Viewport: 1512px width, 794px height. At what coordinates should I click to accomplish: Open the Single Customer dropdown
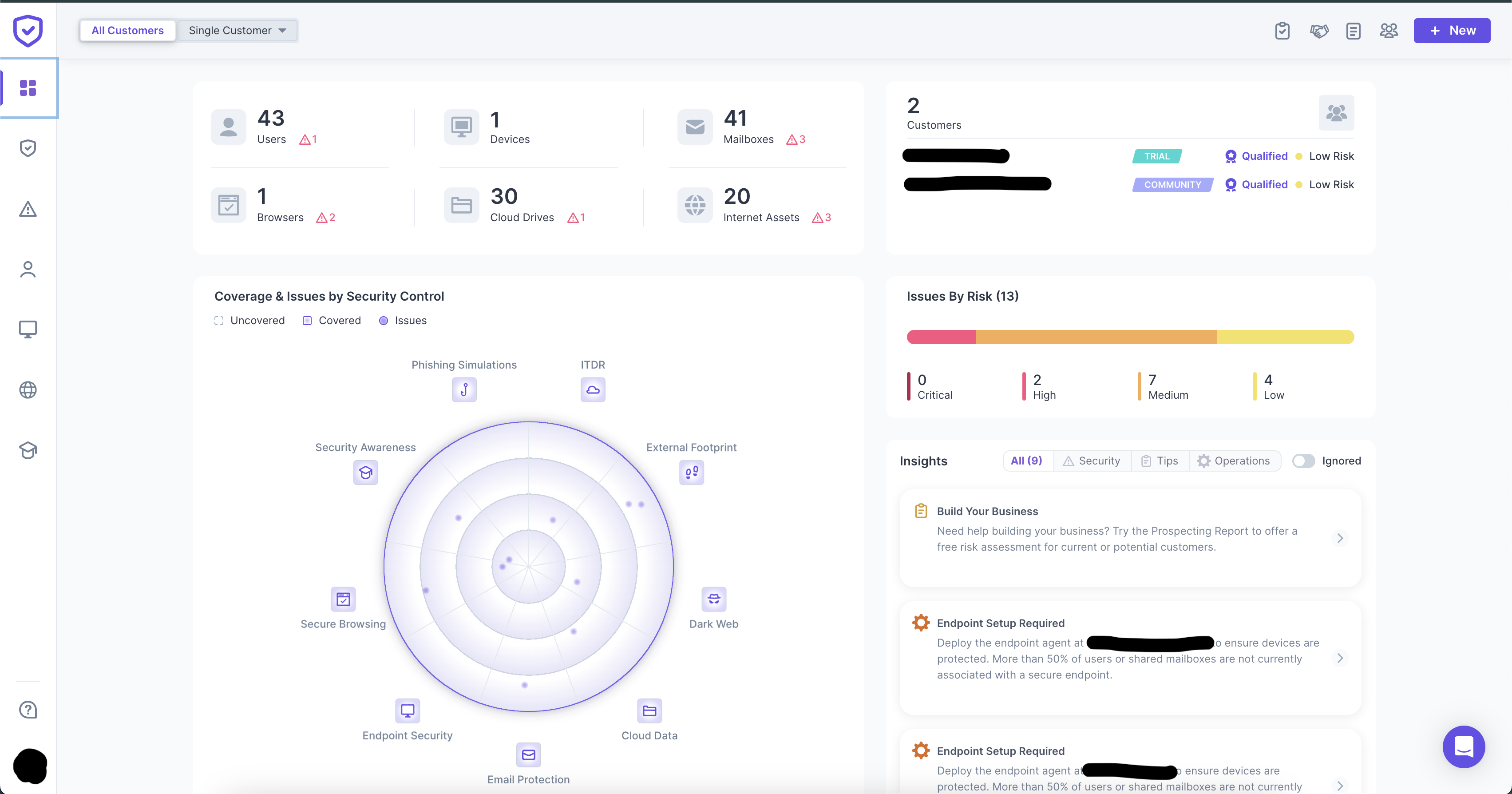pyautogui.click(x=237, y=31)
